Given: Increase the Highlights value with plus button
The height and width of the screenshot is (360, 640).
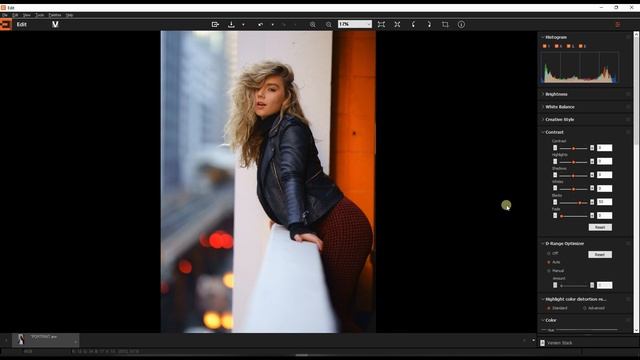Looking at the screenshot, I should point(592,162).
